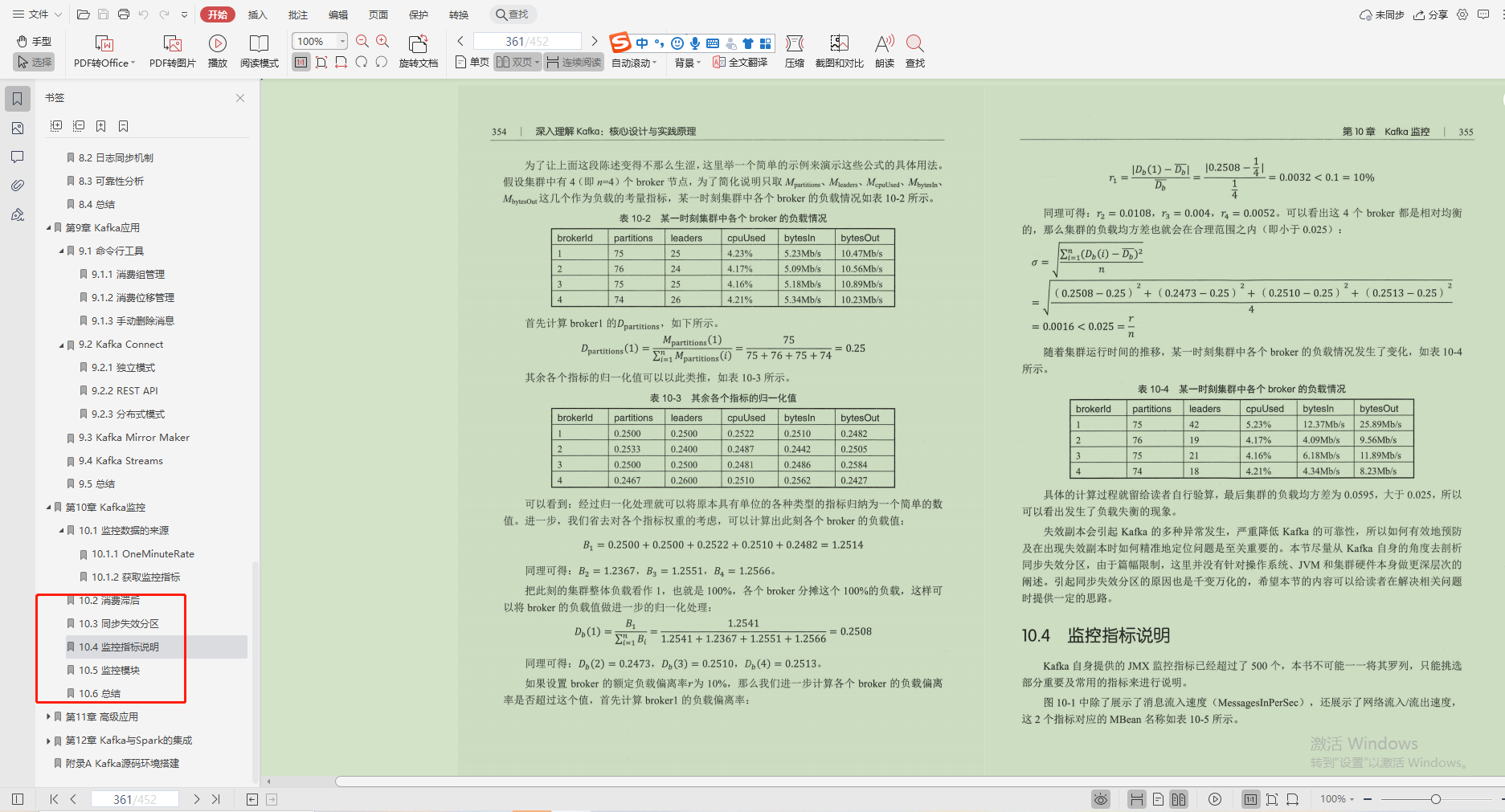
Task: Click 分享 share button
Action: pos(1430,14)
